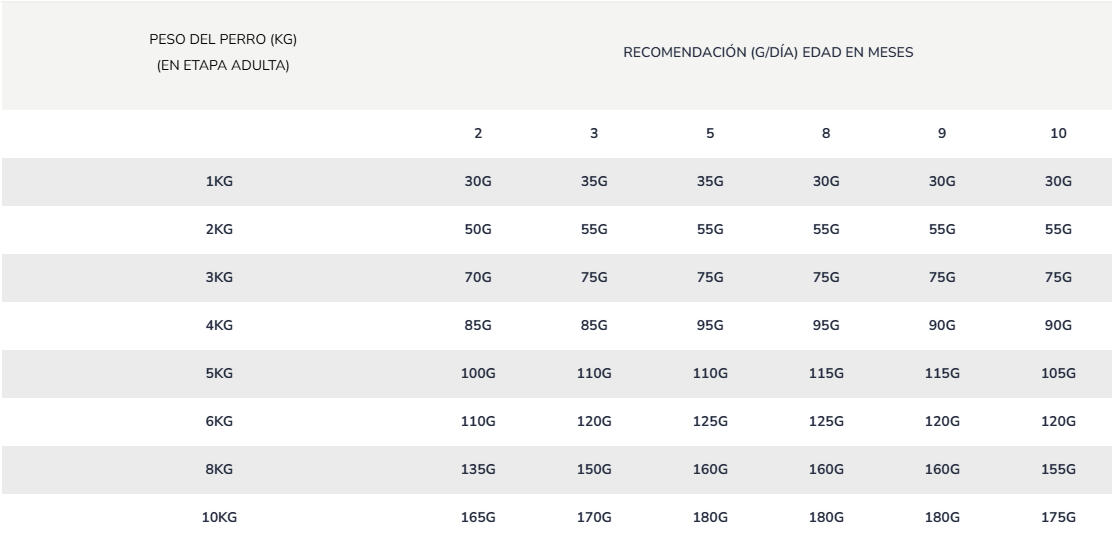Select the 2 months column header
Viewport: 1114px width, 536px height.
pos(478,134)
